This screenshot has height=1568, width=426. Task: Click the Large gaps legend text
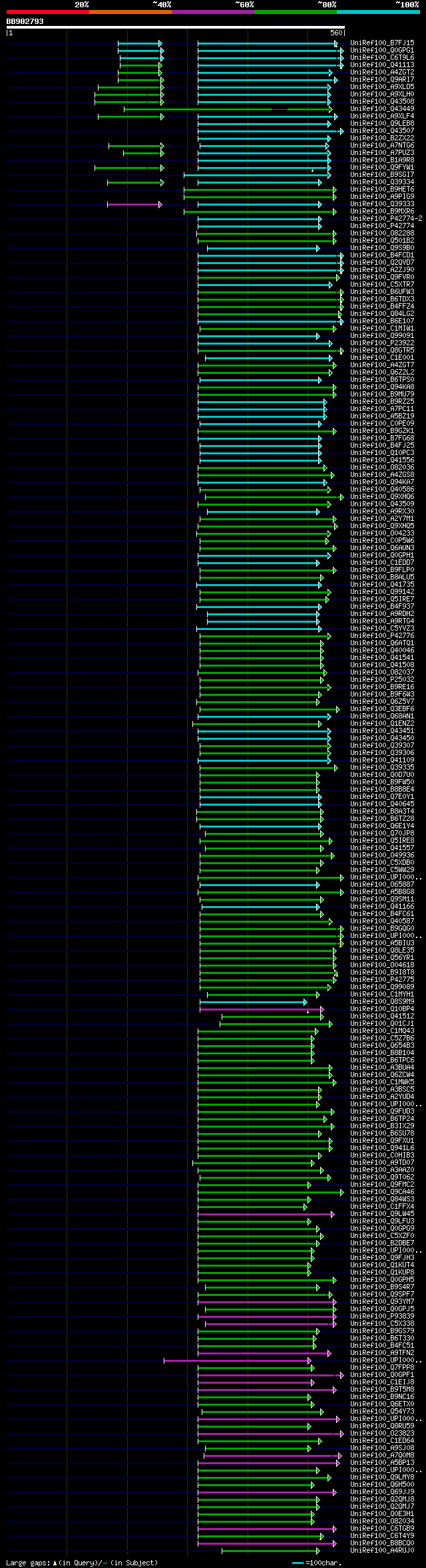82,1563
